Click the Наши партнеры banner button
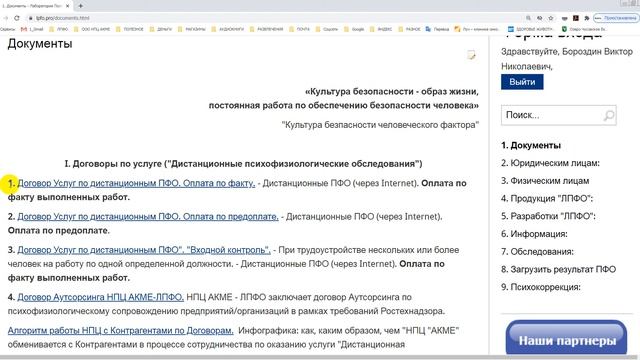 click(566, 337)
